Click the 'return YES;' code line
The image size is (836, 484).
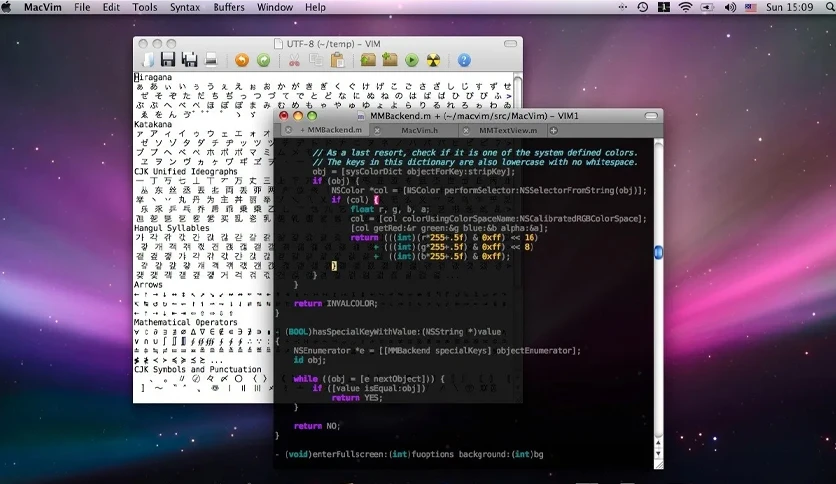coord(357,398)
